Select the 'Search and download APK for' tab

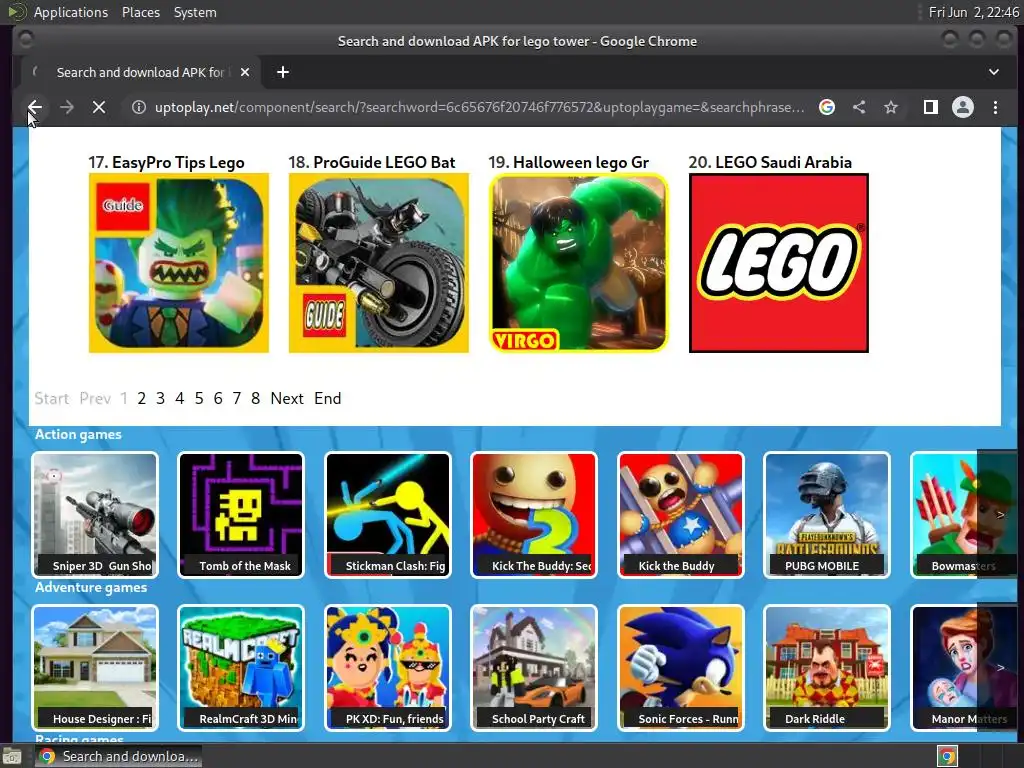pyautogui.click(x=140, y=72)
